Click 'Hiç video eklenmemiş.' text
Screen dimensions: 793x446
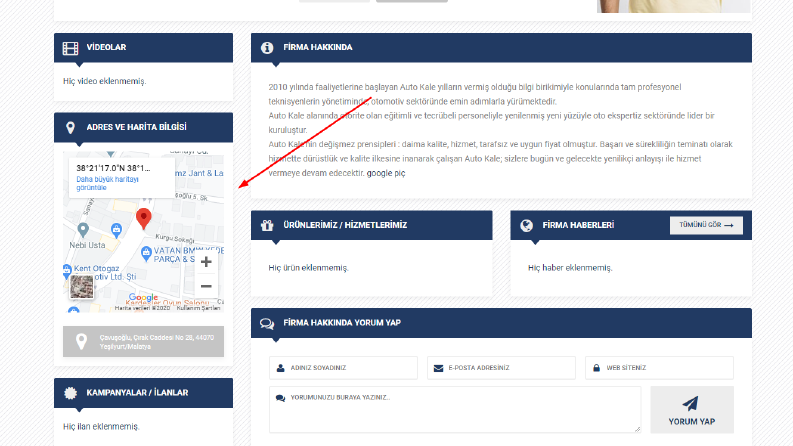105,81
